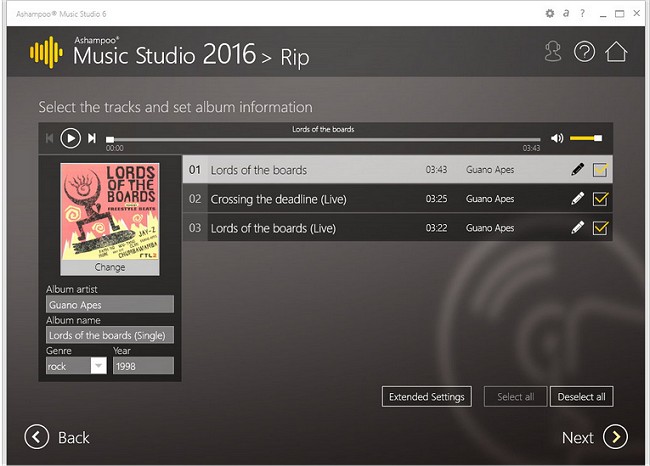
Task: Click Guano Apes artist on track 03
Action: pyautogui.click(x=490, y=228)
